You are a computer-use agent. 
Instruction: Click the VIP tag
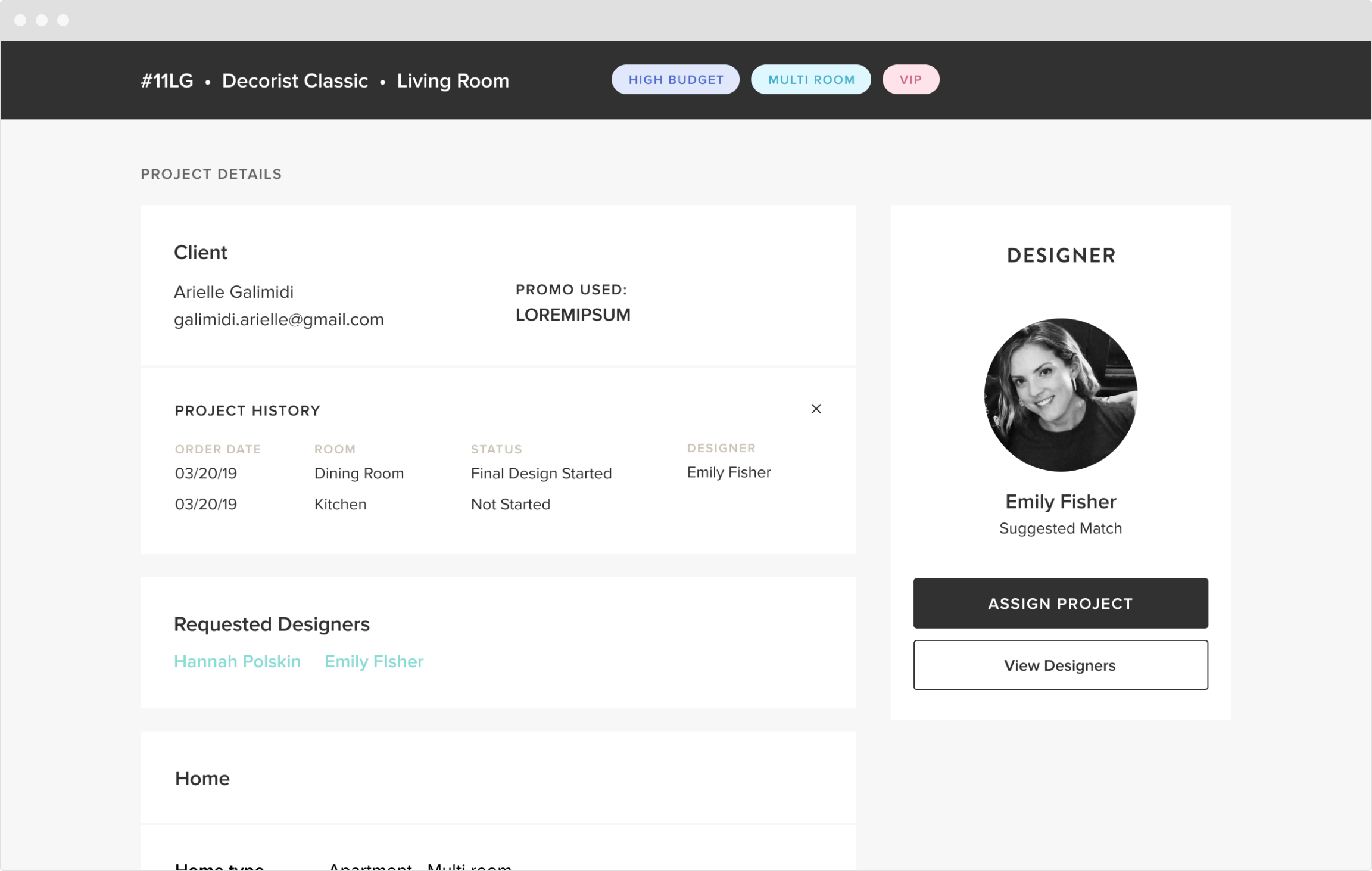pyautogui.click(x=910, y=80)
